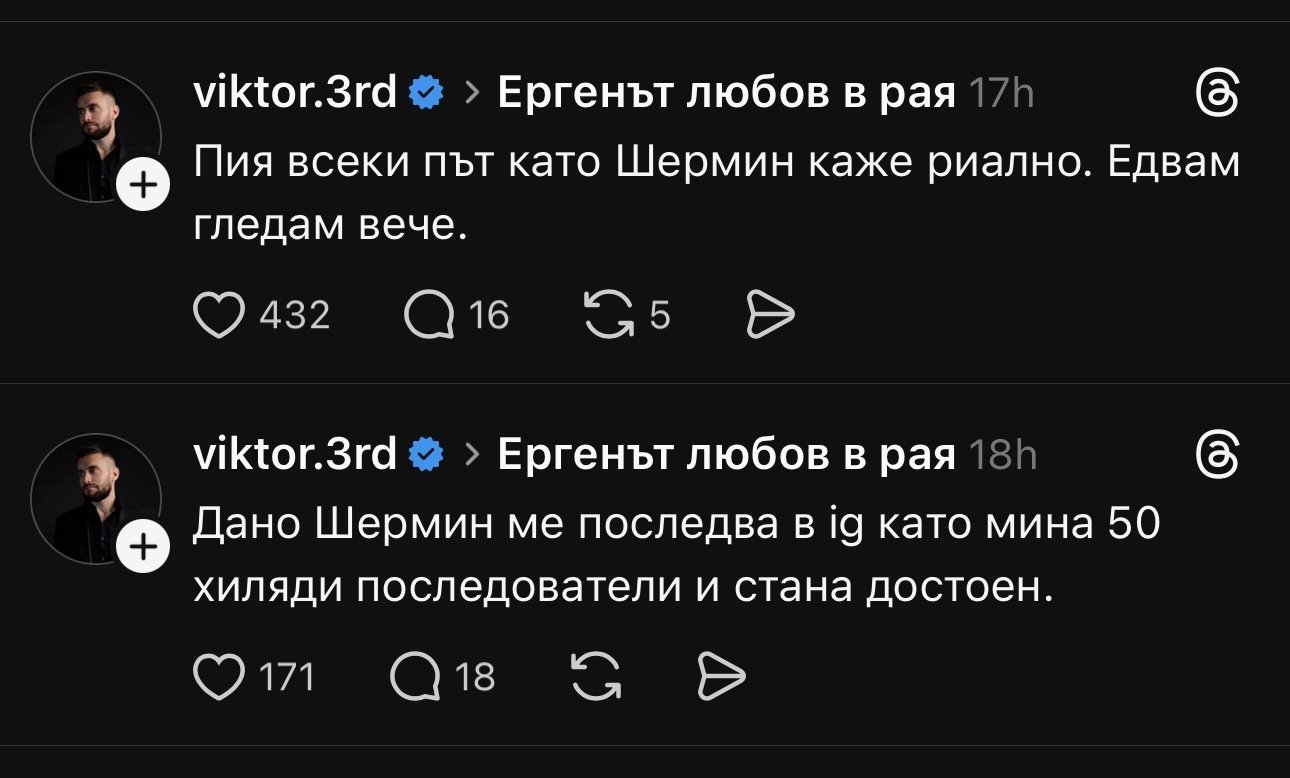
Task: Like the post with 171 likes
Action: click(218, 677)
